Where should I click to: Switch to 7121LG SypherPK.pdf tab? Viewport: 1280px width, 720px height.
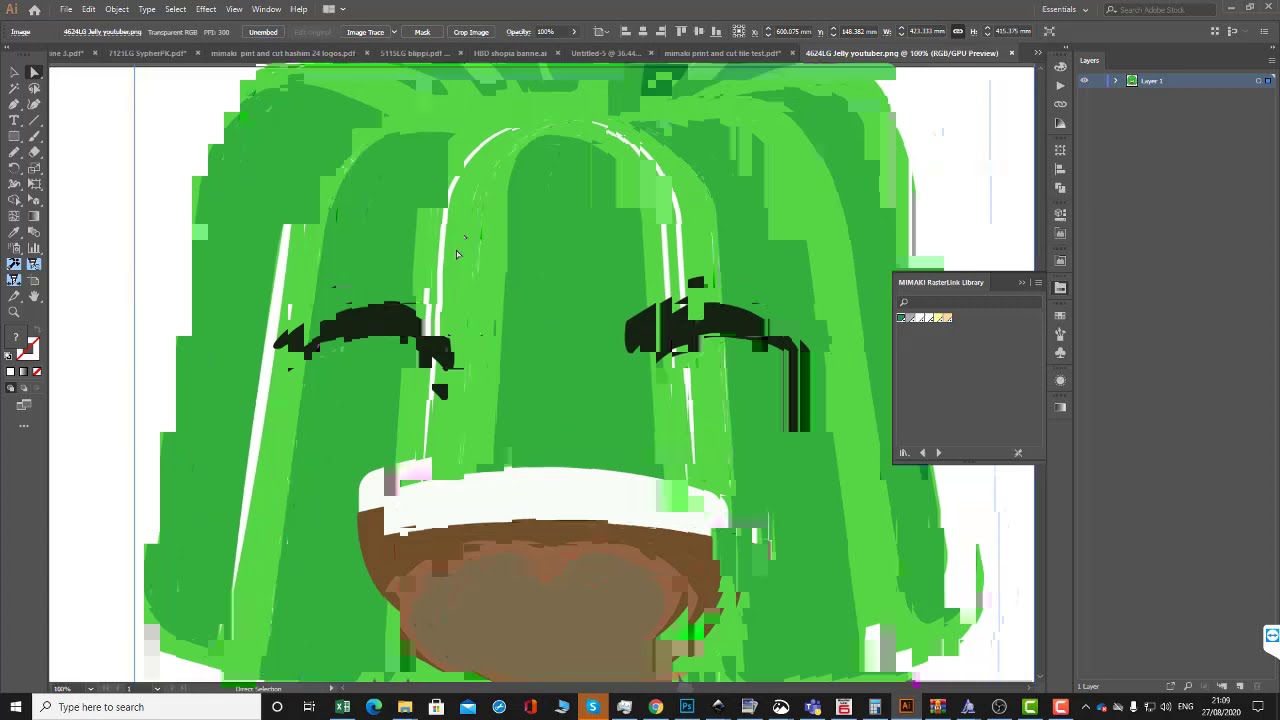[x=147, y=53]
